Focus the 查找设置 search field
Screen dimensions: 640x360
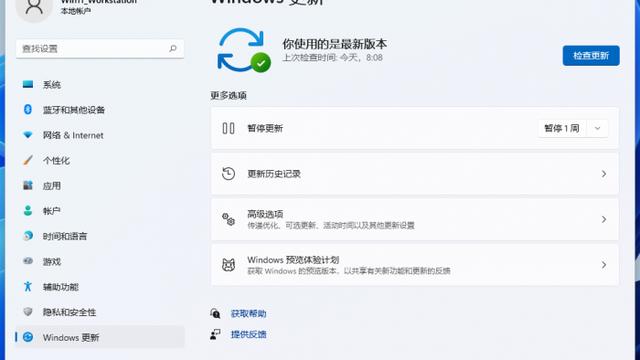tap(100, 49)
